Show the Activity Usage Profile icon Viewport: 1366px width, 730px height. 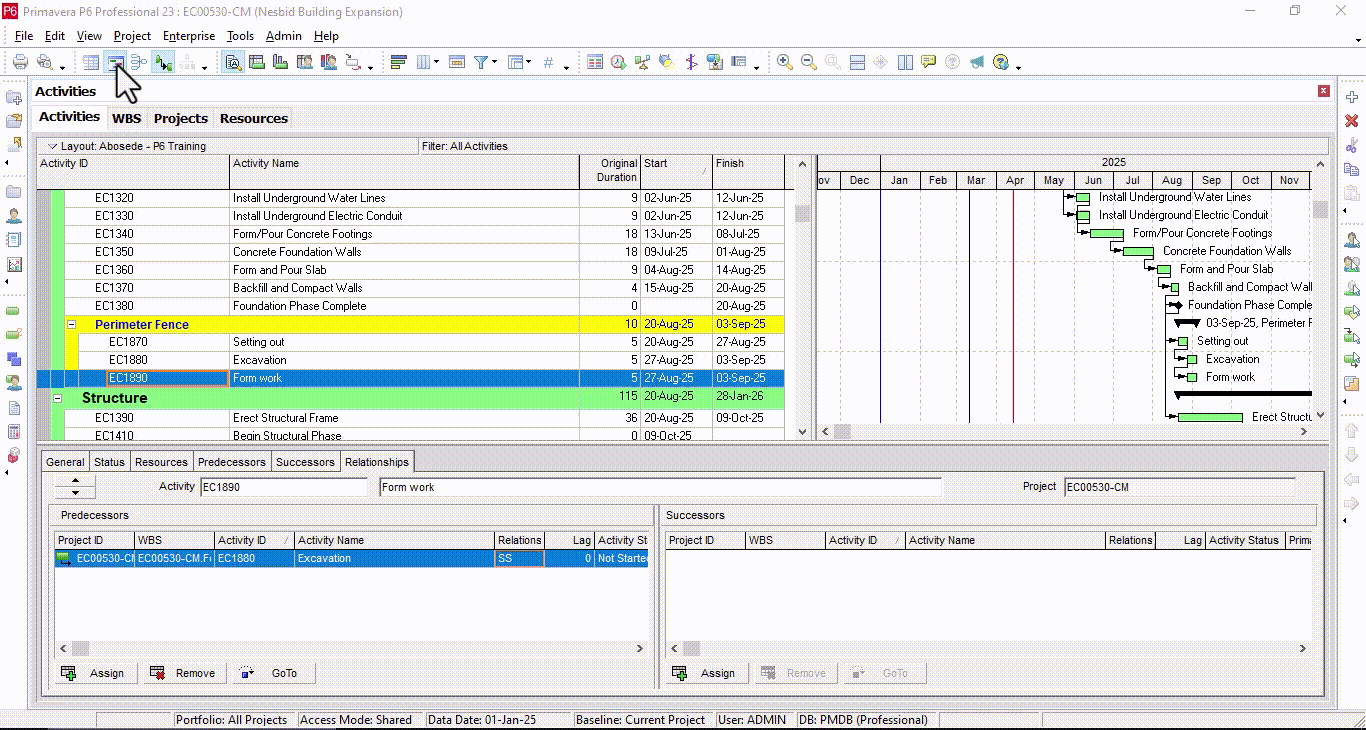click(x=281, y=62)
